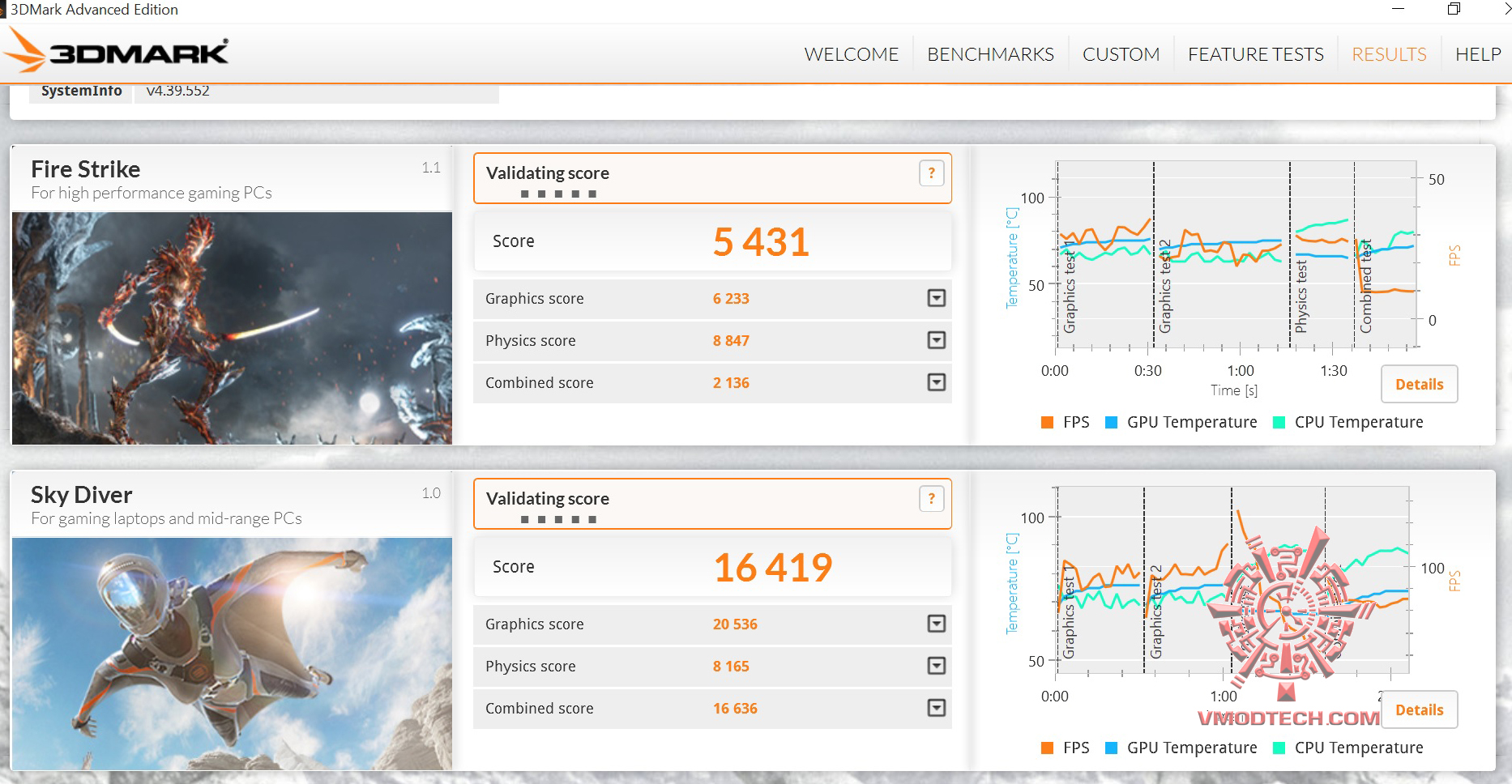Click the SystemInfo version v4.39.552
This screenshot has width=1512, height=784.
click(177, 91)
